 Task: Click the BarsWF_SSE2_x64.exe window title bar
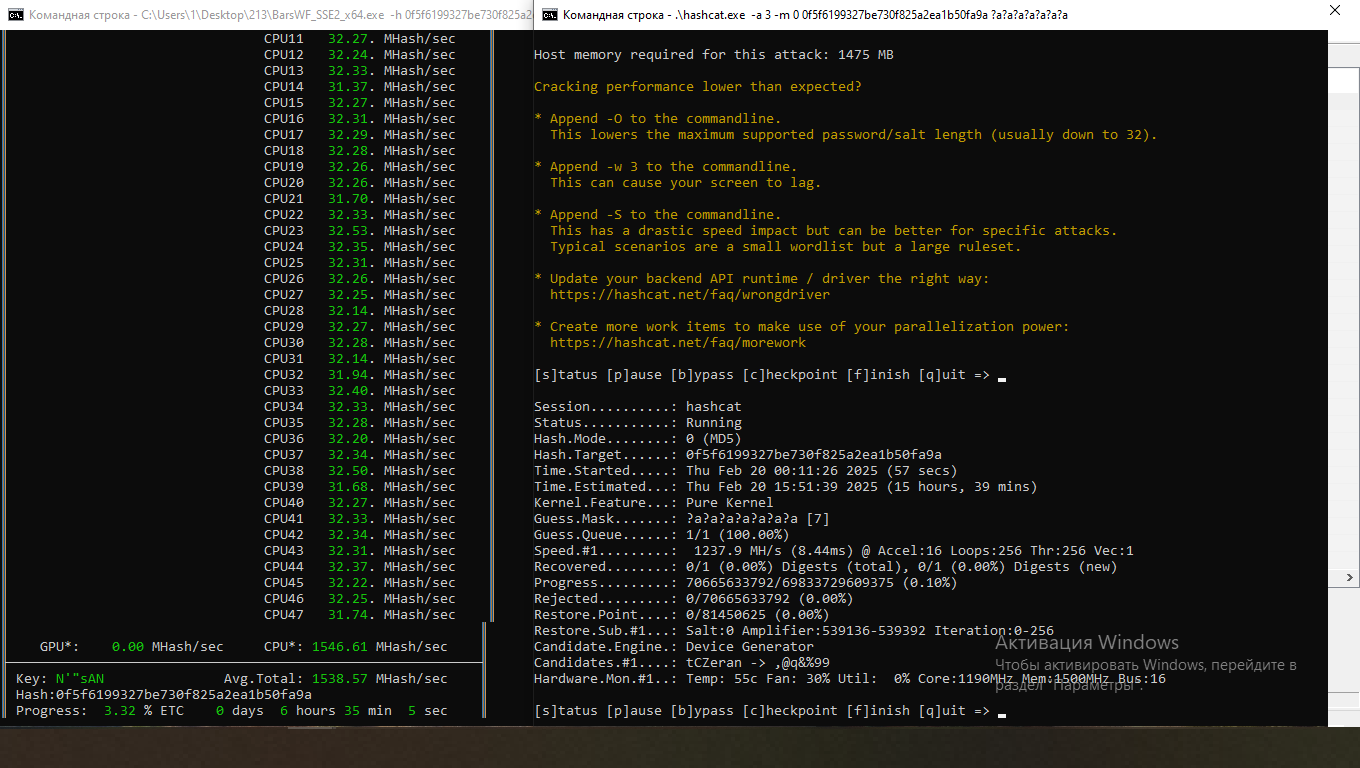coord(266,14)
